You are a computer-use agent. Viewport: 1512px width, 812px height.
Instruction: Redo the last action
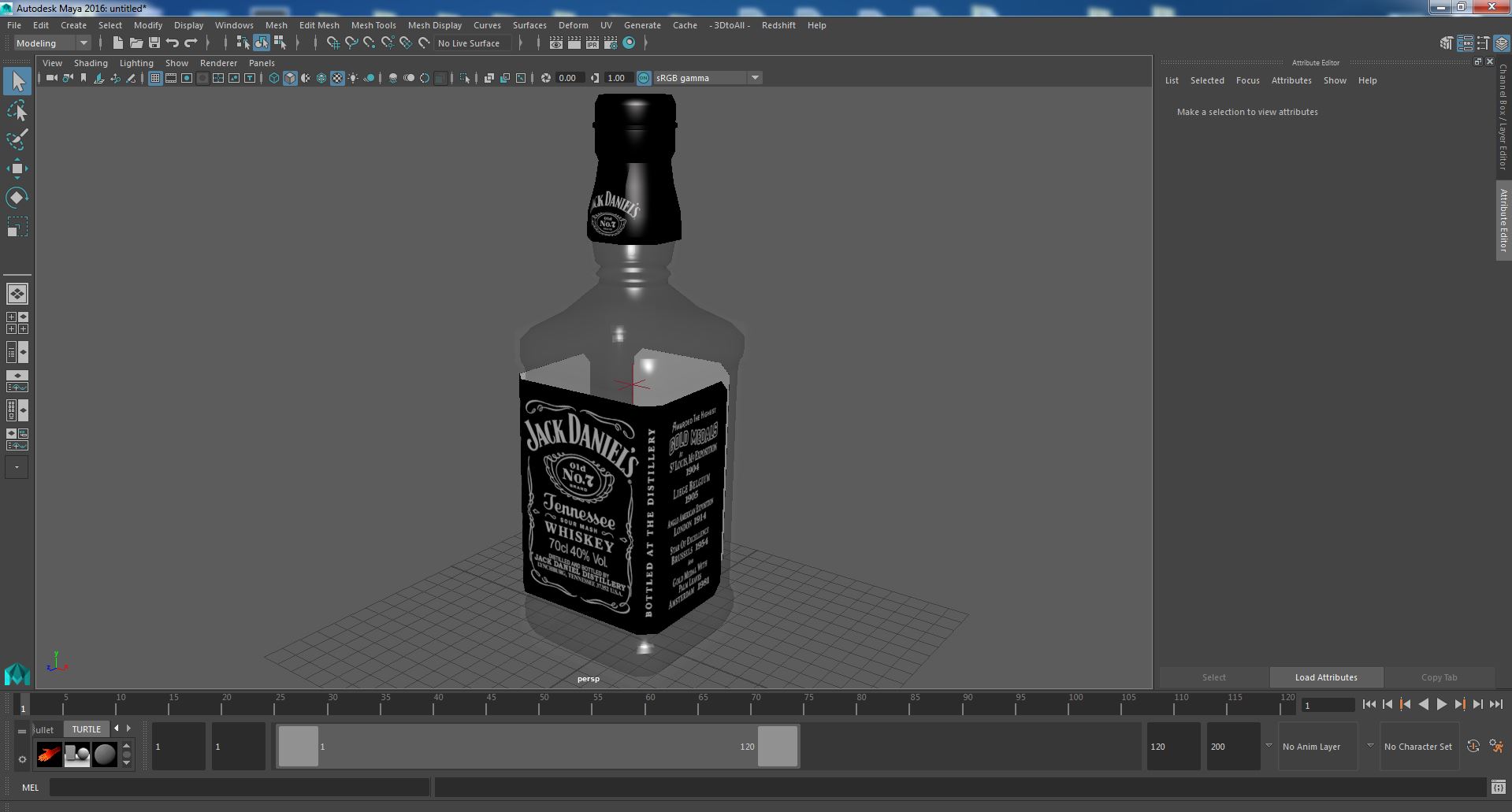191,43
